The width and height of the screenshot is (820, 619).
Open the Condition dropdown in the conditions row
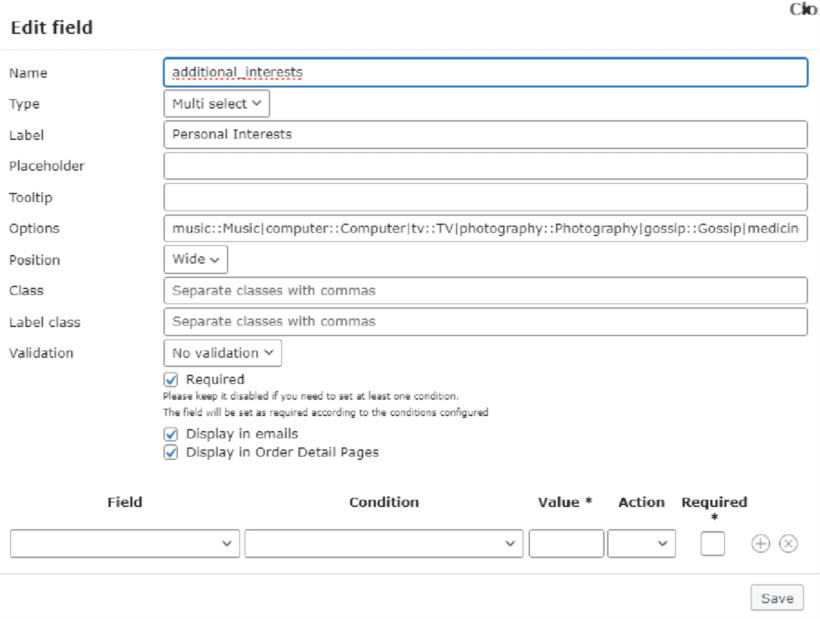coord(384,543)
